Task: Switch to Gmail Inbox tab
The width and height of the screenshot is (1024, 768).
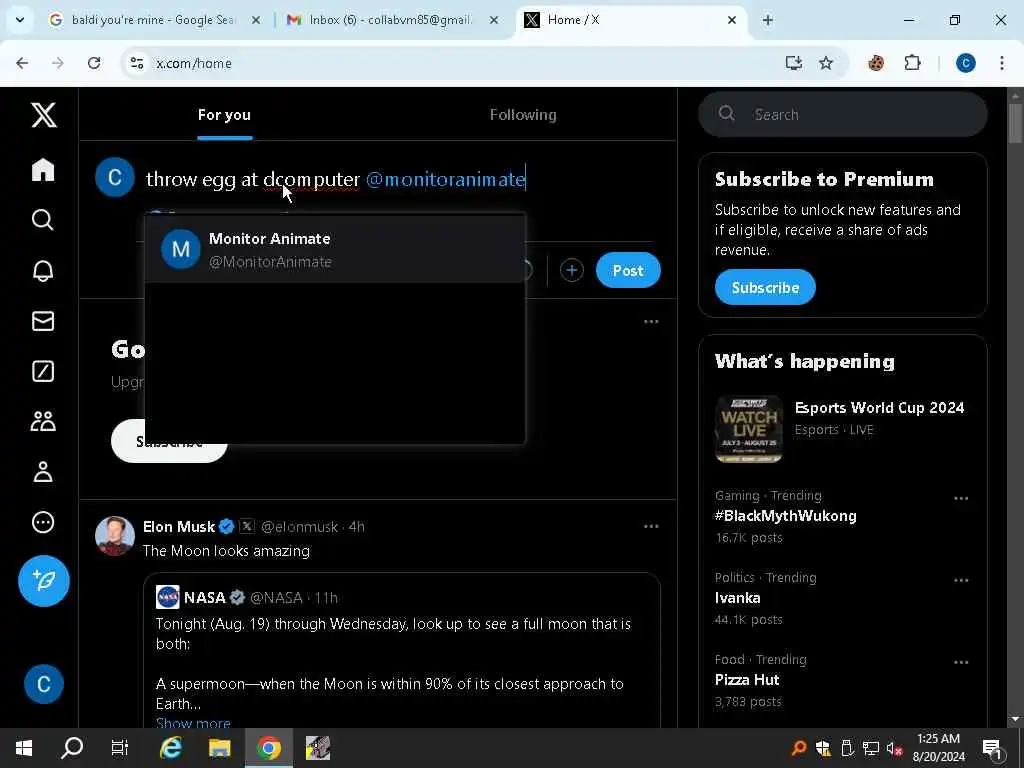Action: coord(390,20)
